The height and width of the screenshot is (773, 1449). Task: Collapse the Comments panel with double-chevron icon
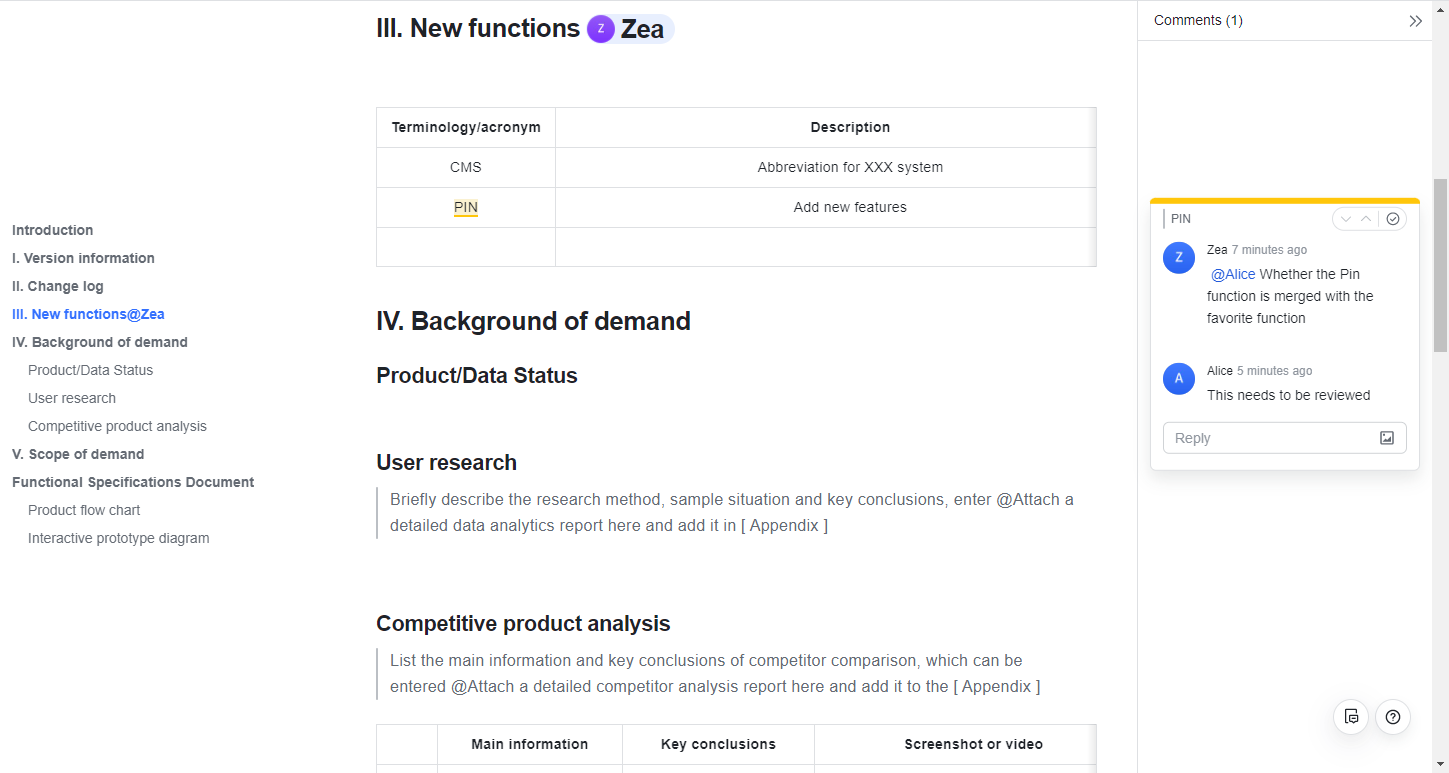pos(1416,20)
